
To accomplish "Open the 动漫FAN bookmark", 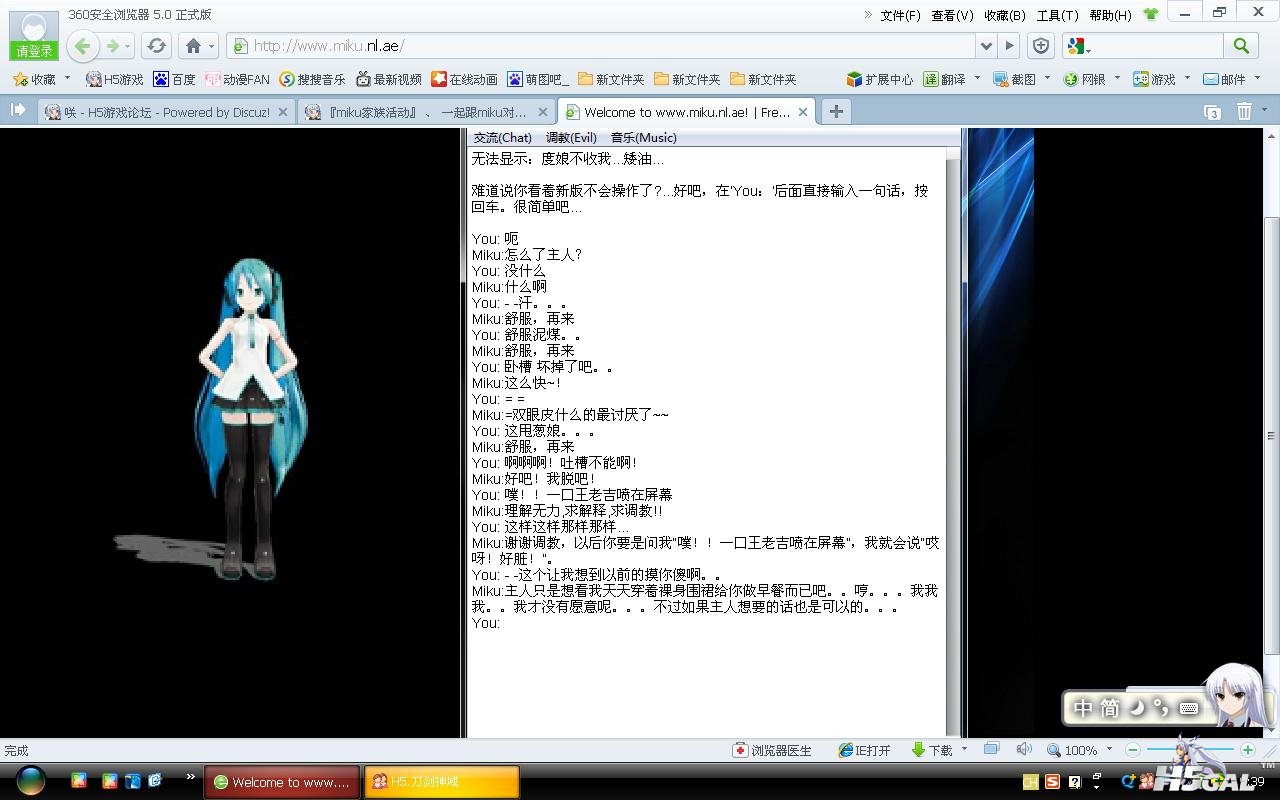I will tap(237, 79).
